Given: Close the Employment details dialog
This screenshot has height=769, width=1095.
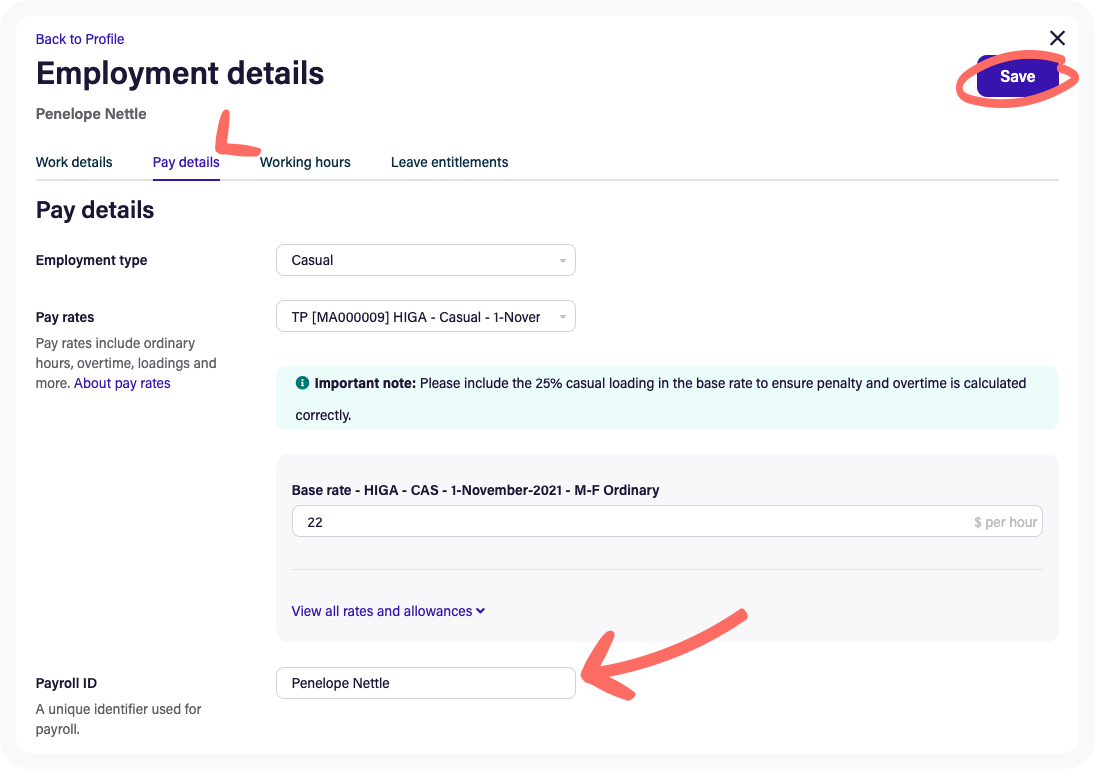Looking at the screenshot, I should click(1057, 38).
